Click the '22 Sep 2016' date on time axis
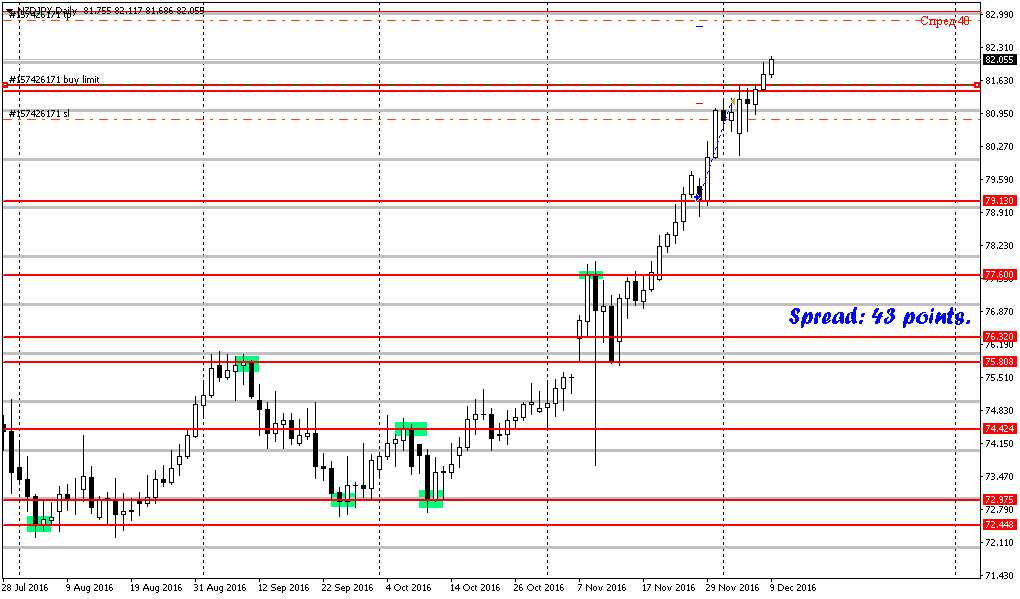Image resolution: width=1020 pixels, height=599 pixels. 347,587
